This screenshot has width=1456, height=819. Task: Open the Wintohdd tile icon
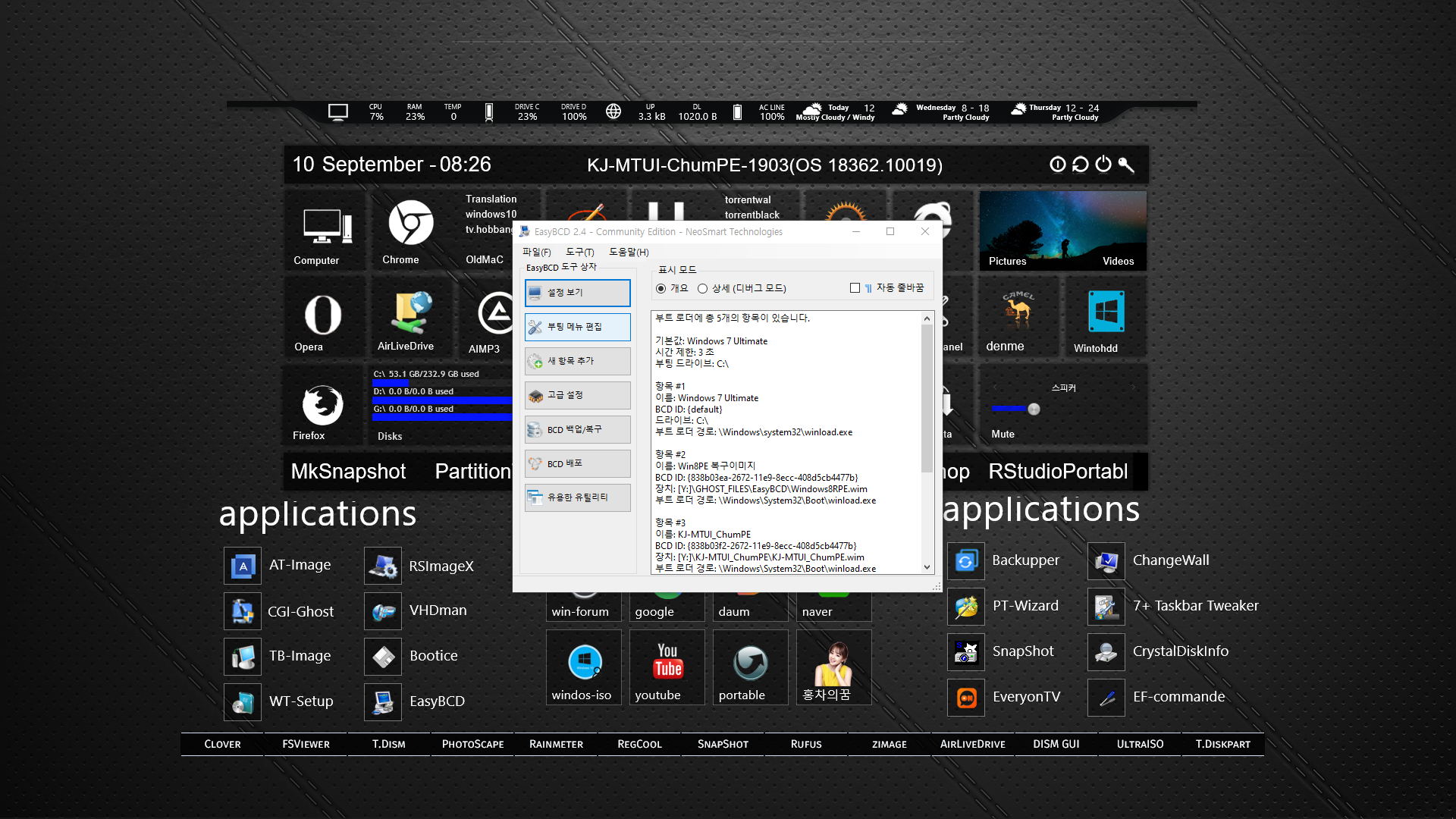click(1106, 312)
